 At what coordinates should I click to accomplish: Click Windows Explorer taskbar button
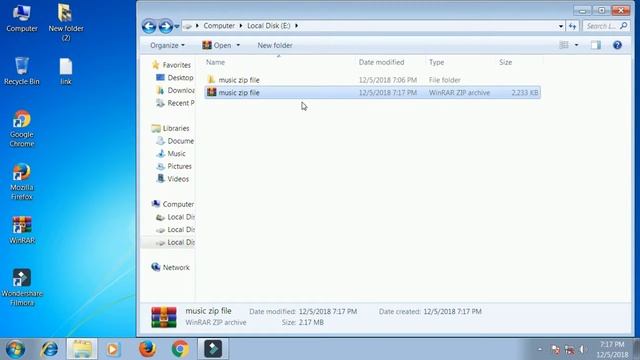click(82, 349)
